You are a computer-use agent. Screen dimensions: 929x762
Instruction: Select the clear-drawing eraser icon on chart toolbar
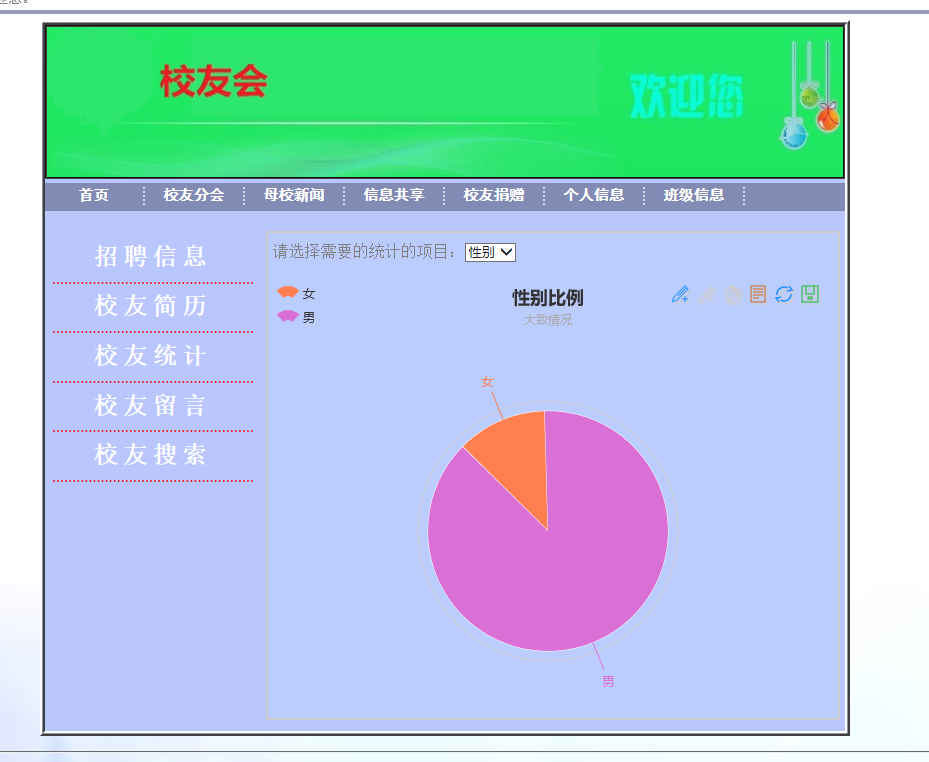(x=732, y=294)
